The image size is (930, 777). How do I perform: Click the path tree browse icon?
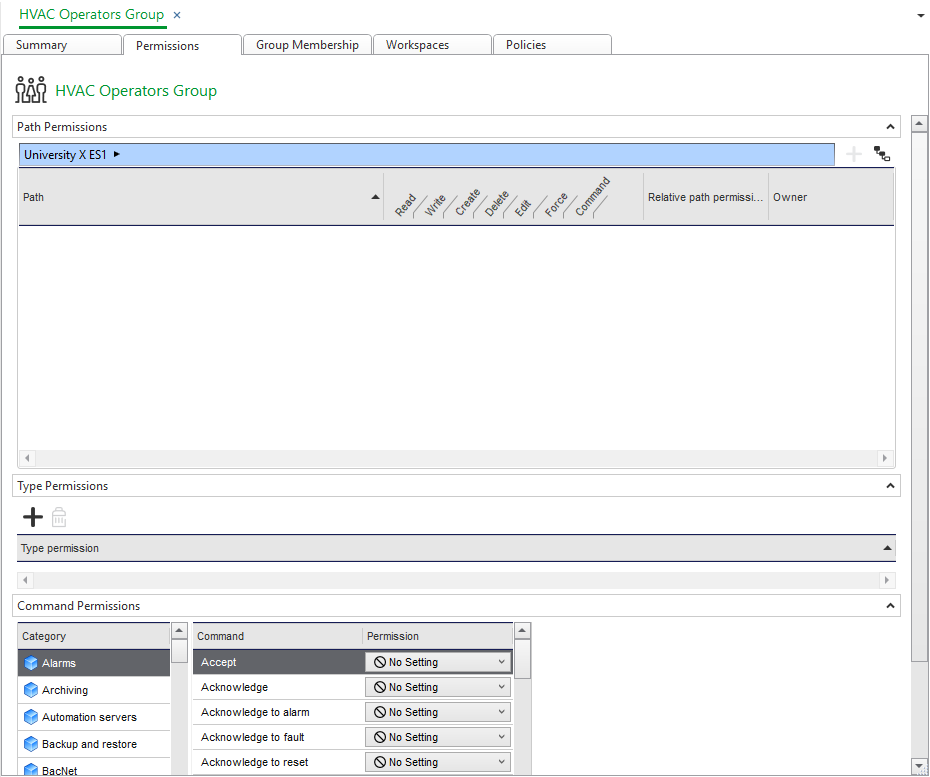pyautogui.click(x=882, y=154)
